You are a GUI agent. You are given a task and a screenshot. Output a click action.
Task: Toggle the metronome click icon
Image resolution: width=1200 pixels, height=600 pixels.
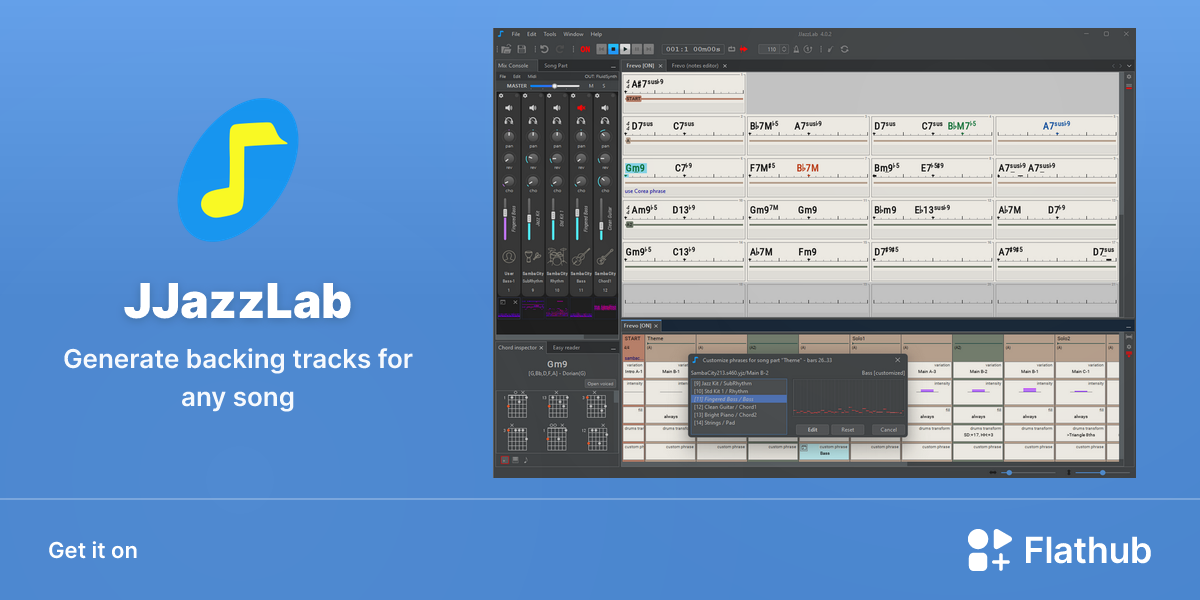796,49
